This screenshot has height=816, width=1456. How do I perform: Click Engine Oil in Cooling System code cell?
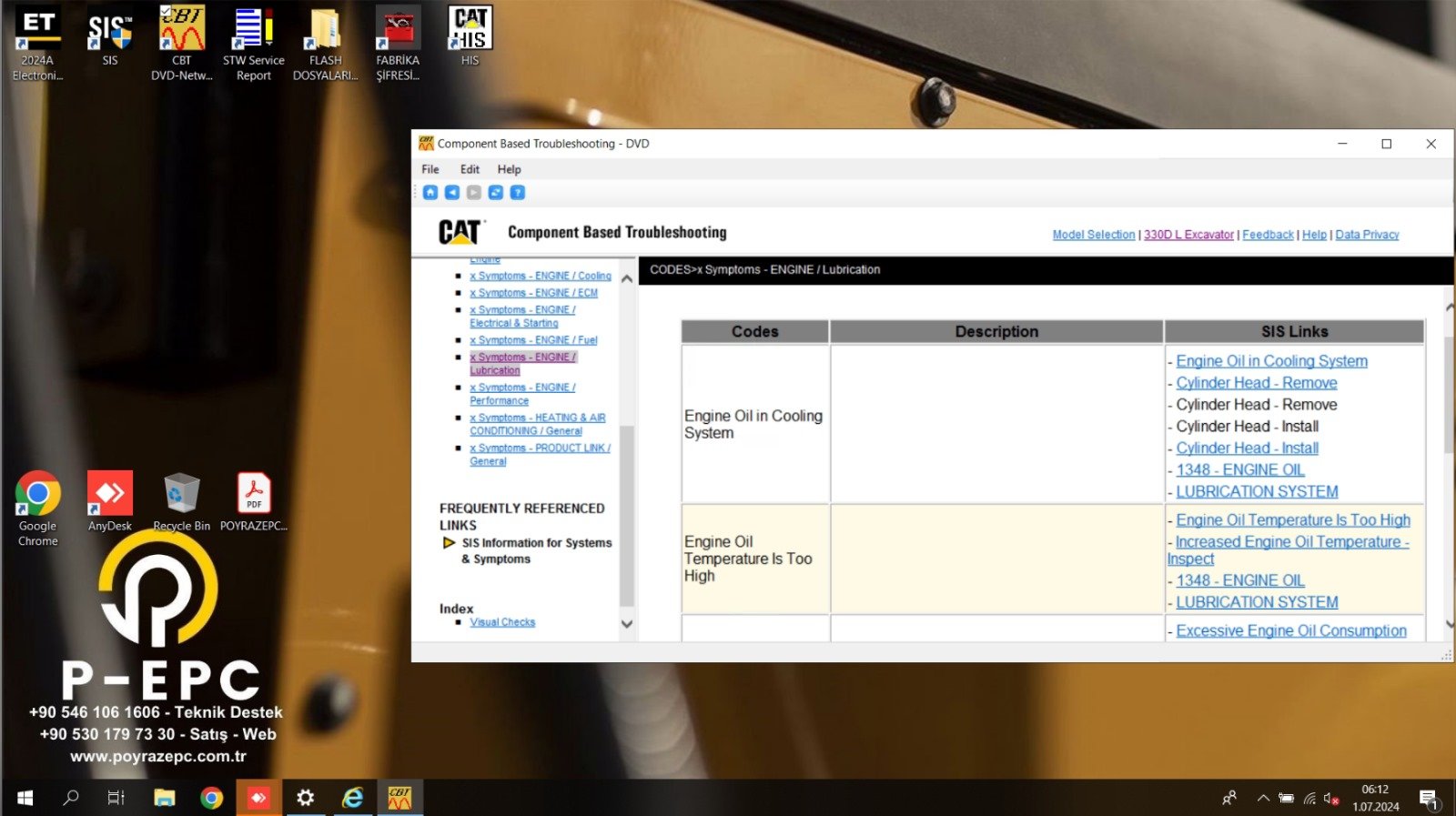754,424
